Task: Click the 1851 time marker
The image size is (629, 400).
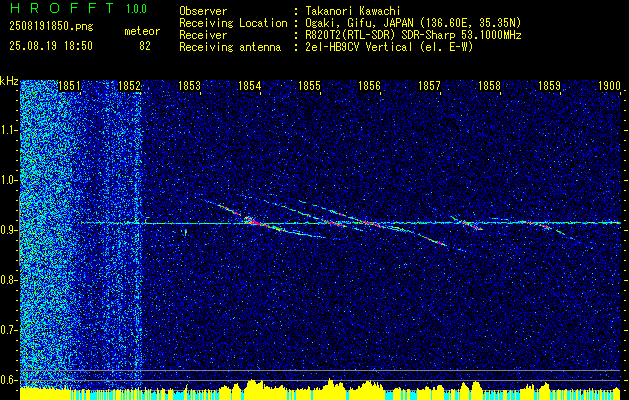Action: pyautogui.click(x=69, y=85)
